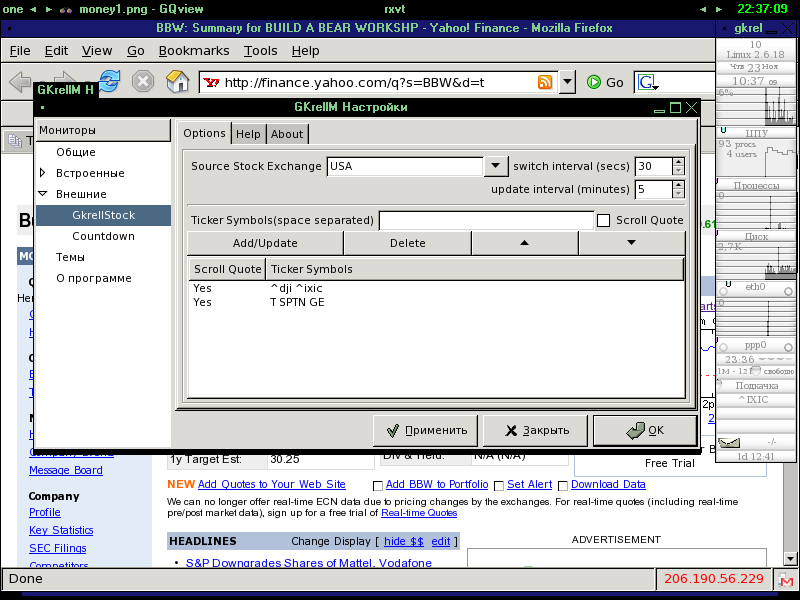Check the Add BBW to Portfolio checkbox
The height and width of the screenshot is (600, 800).
pyautogui.click(x=378, y=486)
